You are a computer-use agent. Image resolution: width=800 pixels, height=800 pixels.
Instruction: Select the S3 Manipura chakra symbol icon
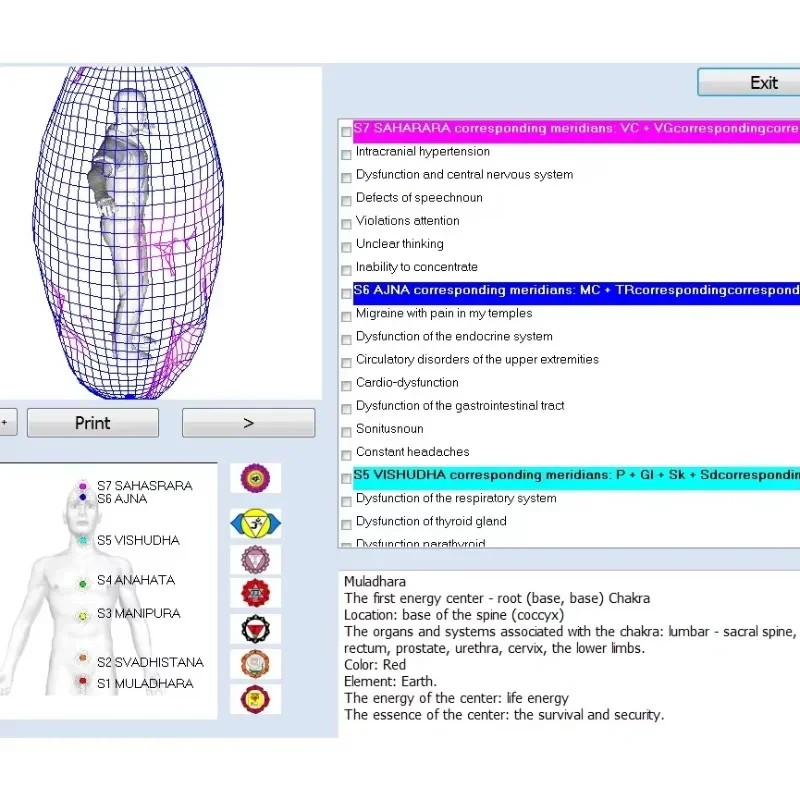(x=255, y=628)
